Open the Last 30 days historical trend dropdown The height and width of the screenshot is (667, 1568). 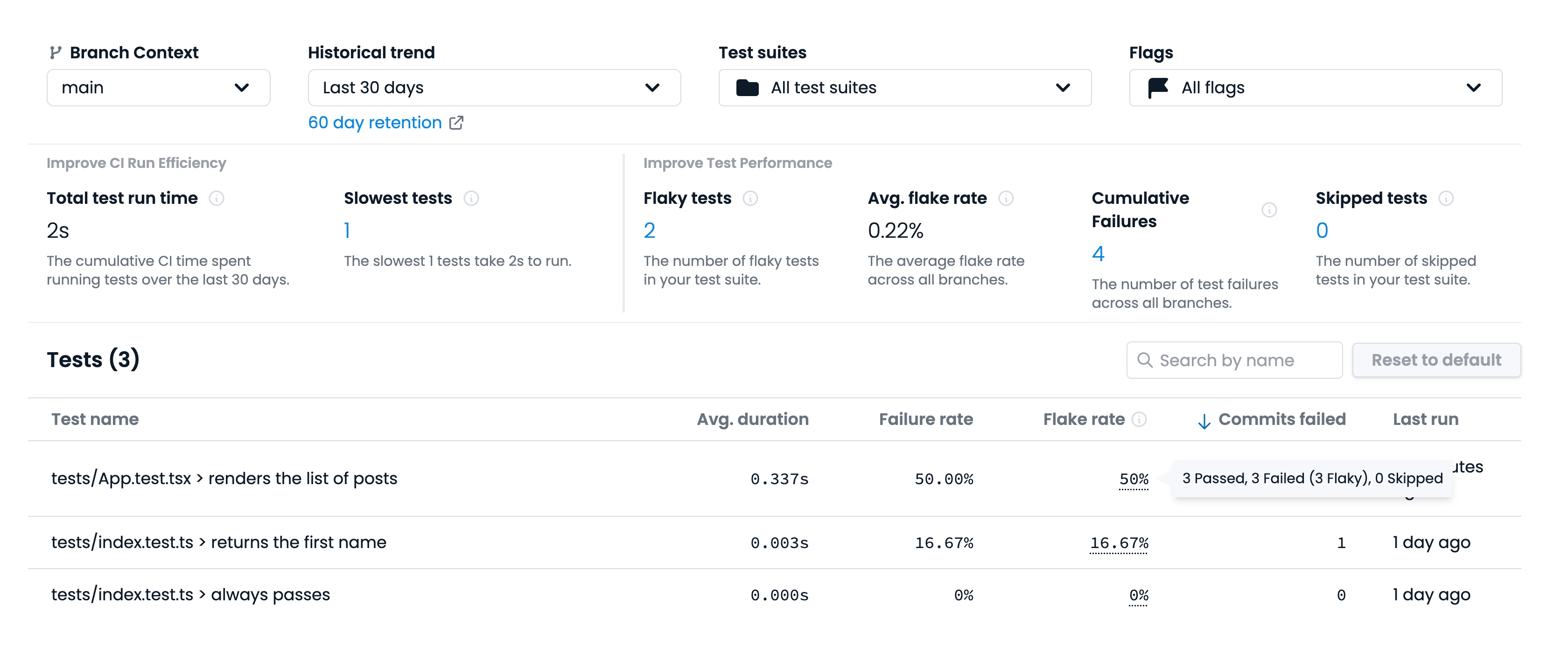coord(494,88)
